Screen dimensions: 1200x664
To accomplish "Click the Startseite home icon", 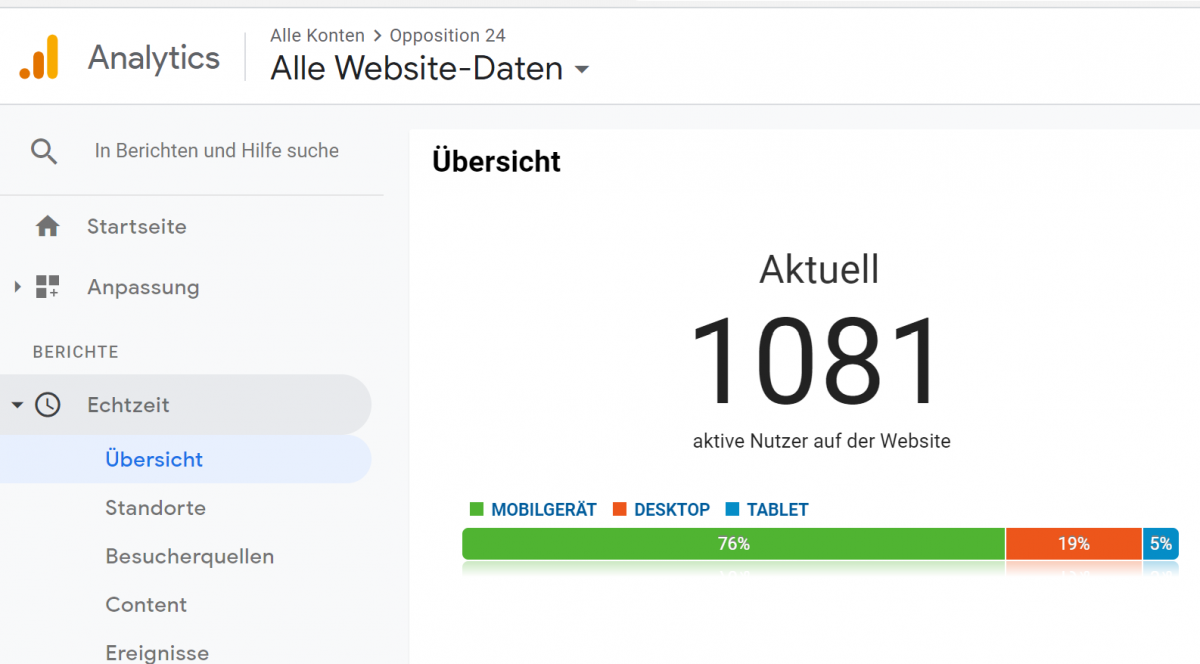I will coord(47,227).
